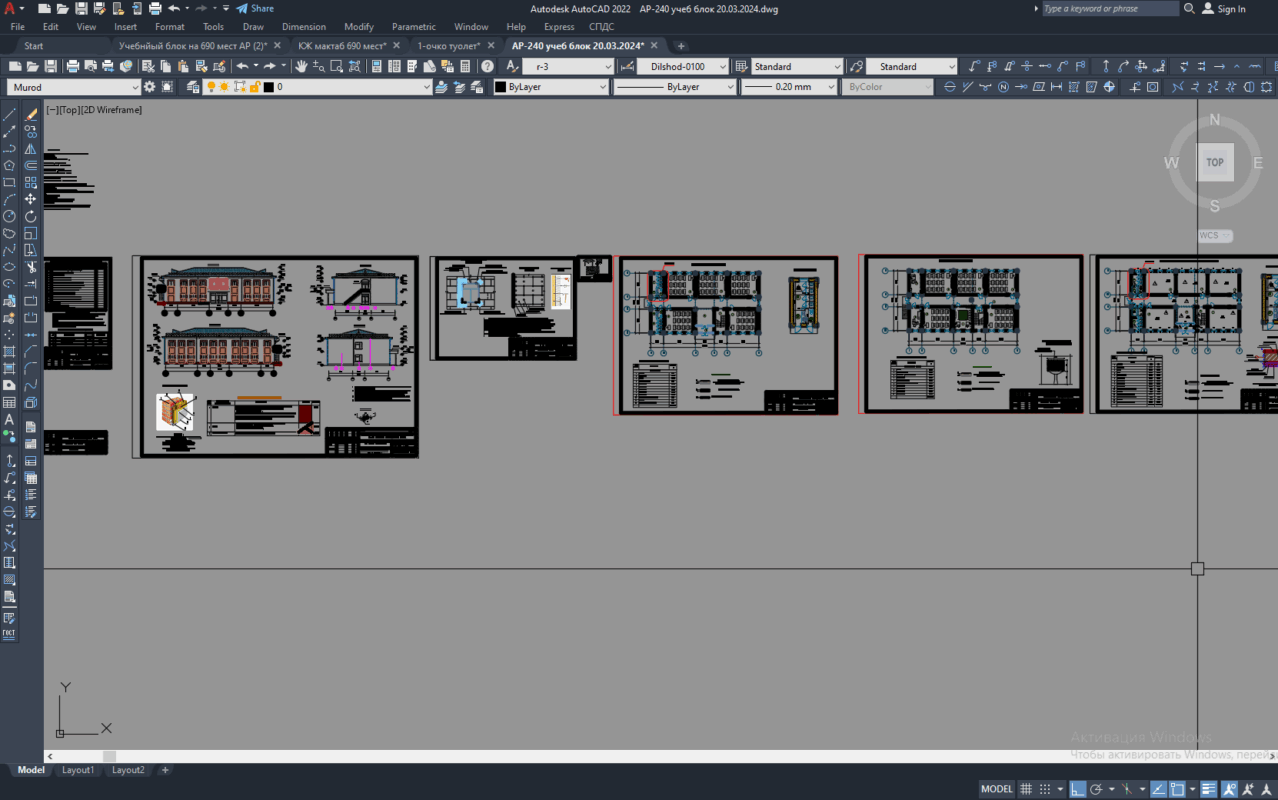
Task: Toggle grid display in status bar
Action: [1026, 789]
